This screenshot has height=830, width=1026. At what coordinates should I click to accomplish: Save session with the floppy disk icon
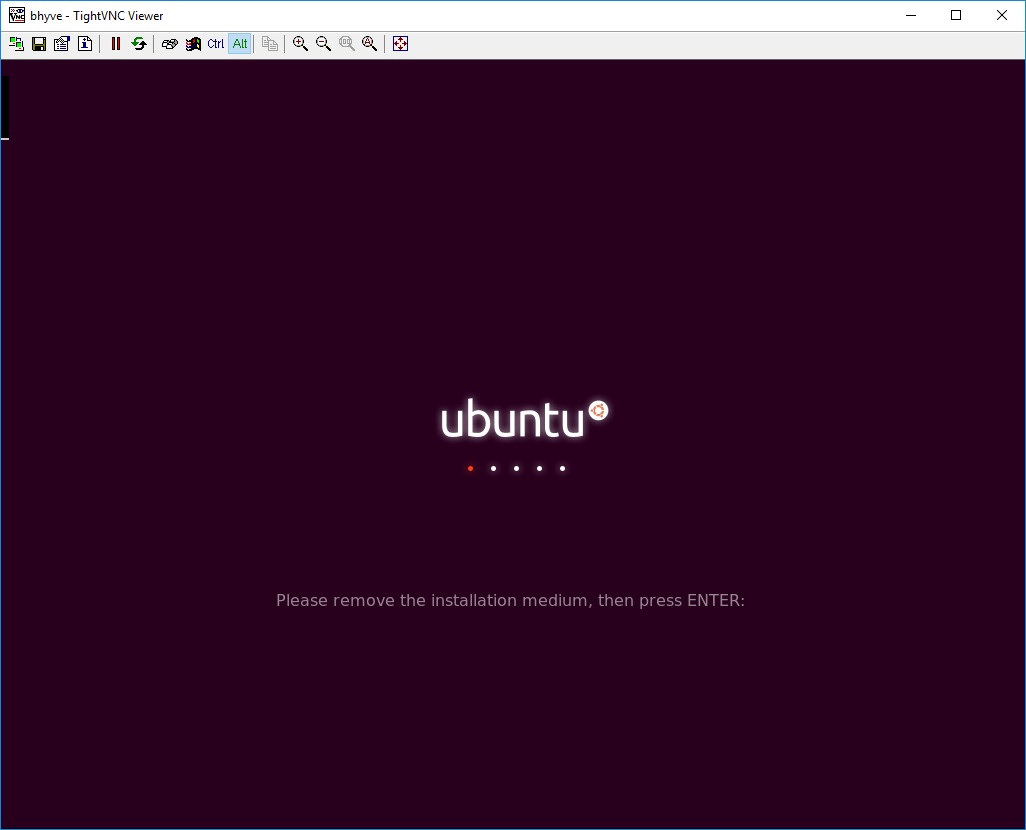[39, 44]
